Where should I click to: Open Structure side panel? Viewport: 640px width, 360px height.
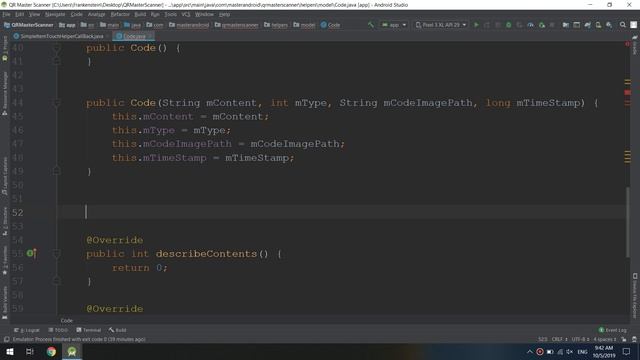coord(5,221)
